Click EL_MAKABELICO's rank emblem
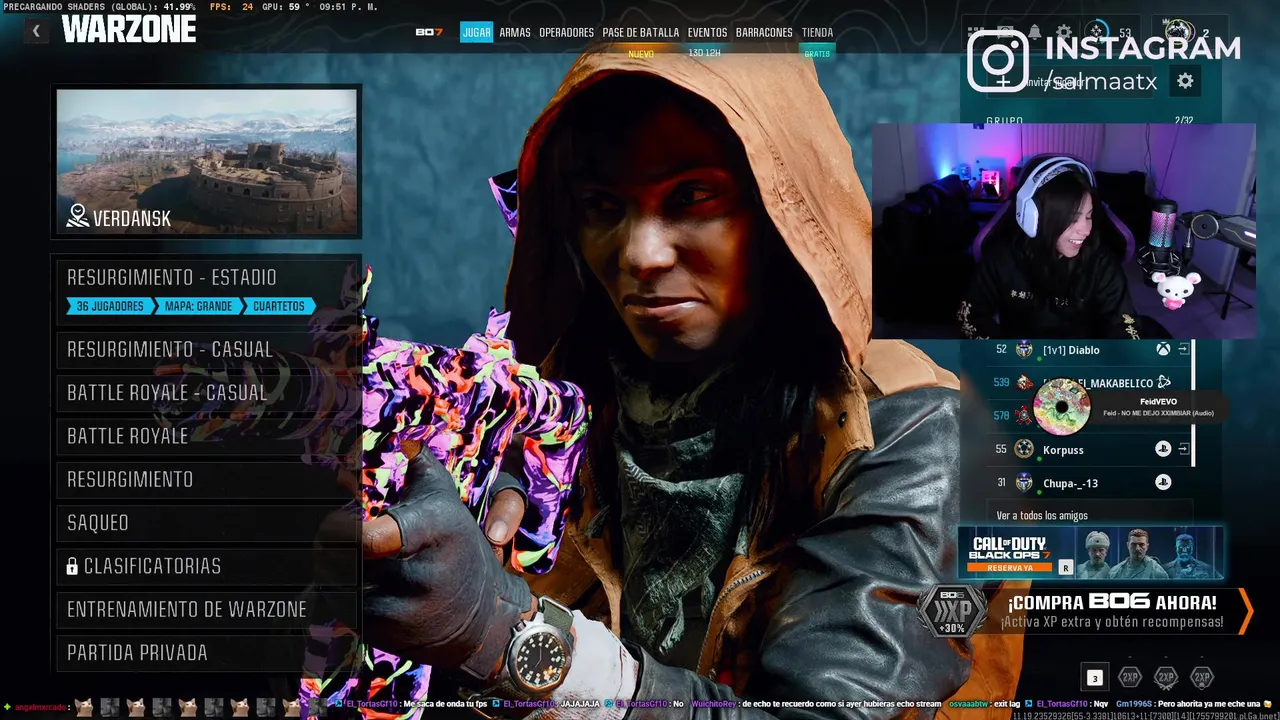 pyautogui.click(x=1024, y=382)
